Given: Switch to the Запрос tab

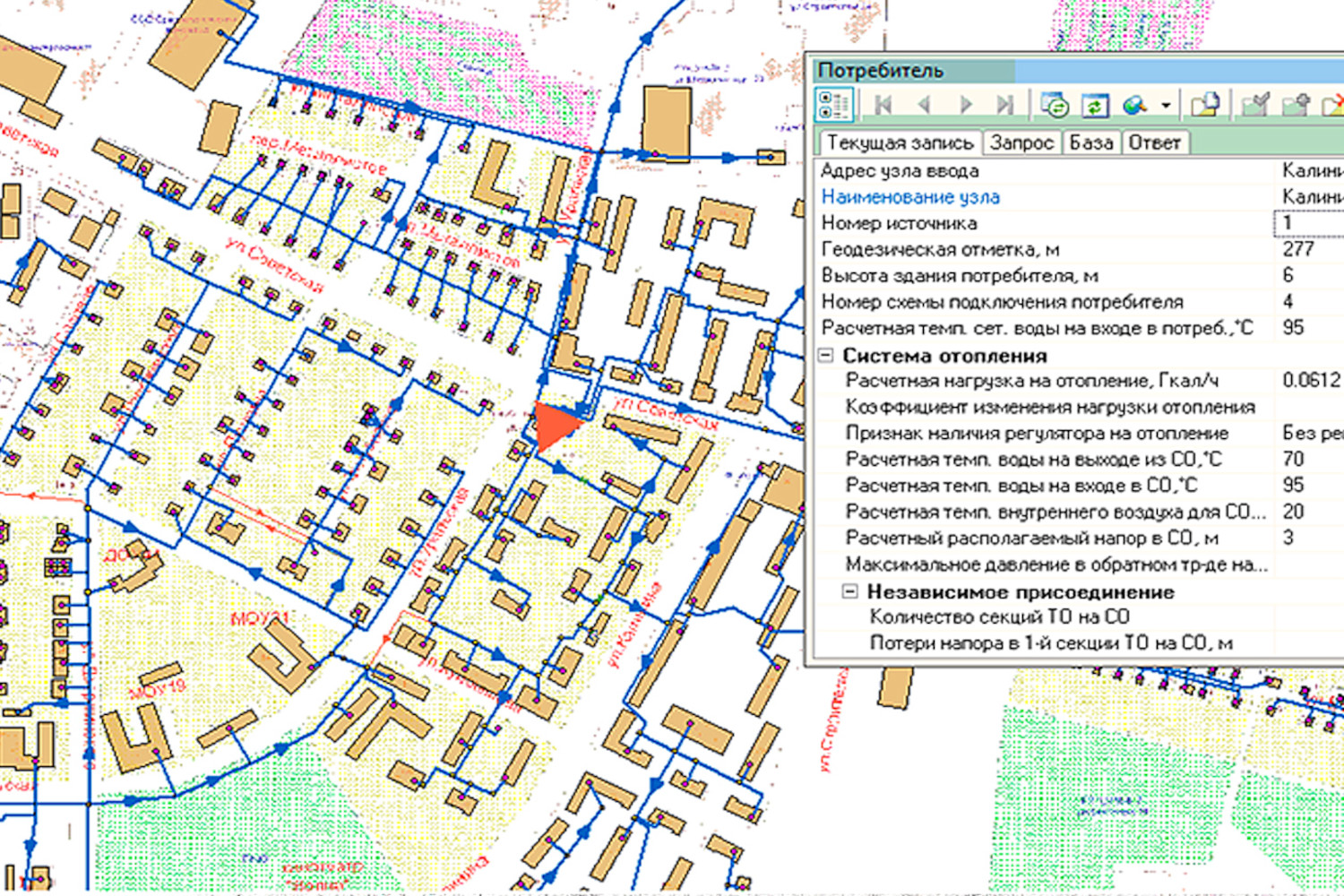Looking at the screenshot, I should click(1021, 142).
